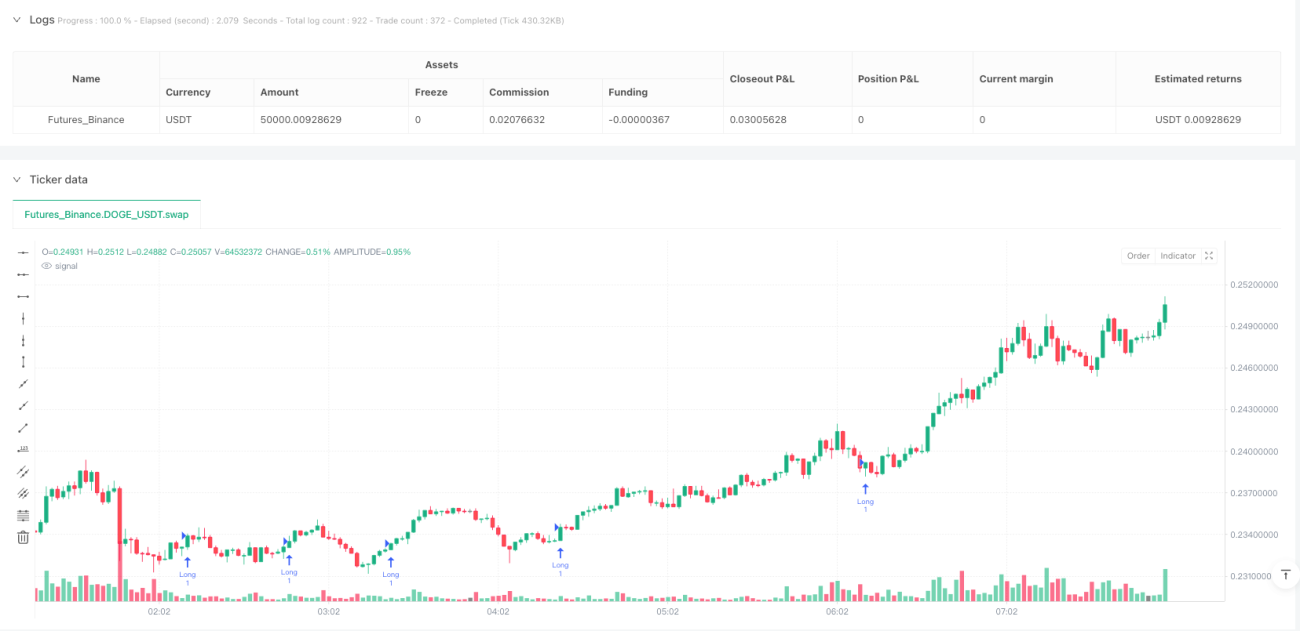Delete drawings with the trash icon
Screen dimensions: 1300x631
[x=23, y=537]
